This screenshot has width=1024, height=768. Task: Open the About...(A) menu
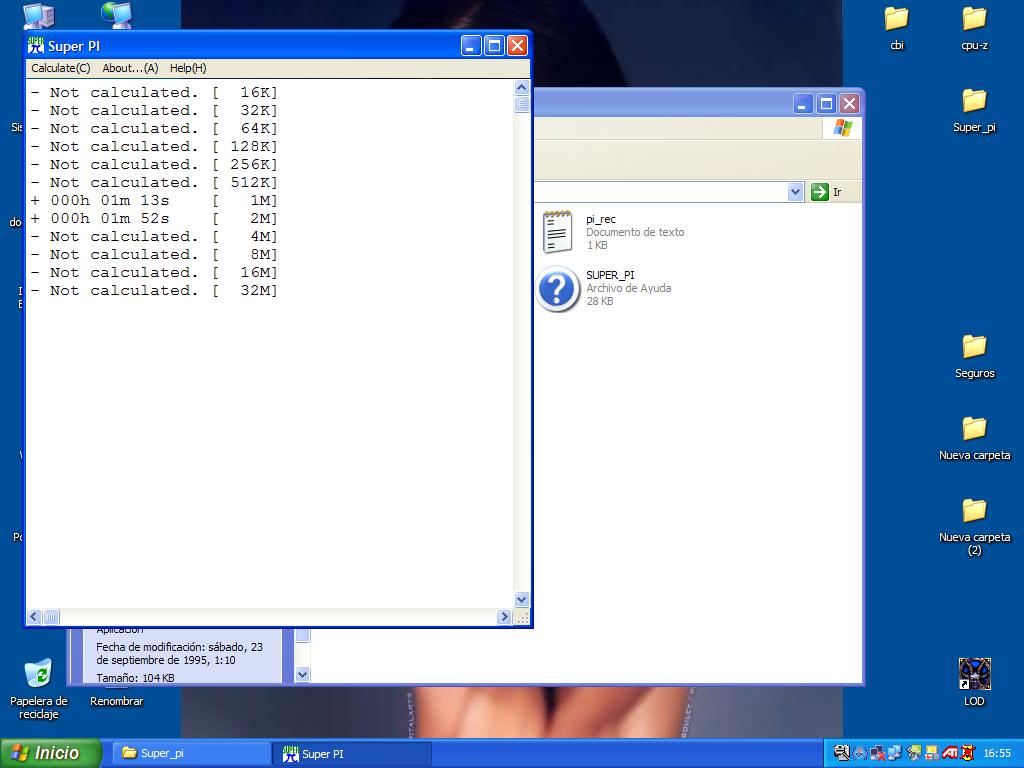tap(130, 68)
